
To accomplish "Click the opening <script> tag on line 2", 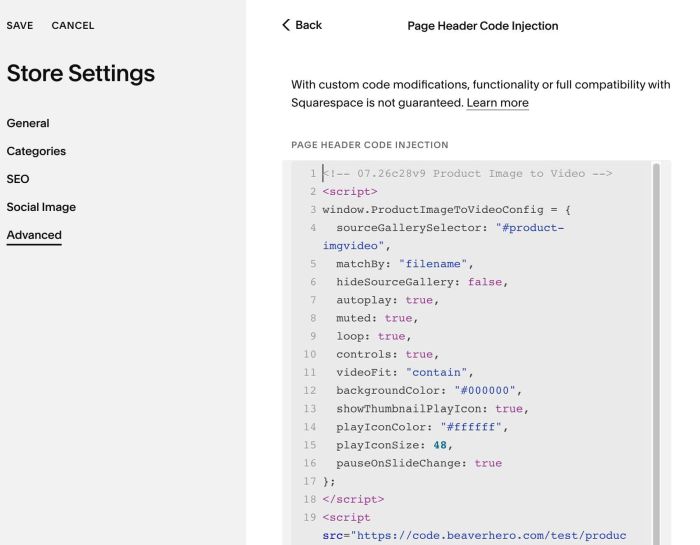I will tap(350, 191).
